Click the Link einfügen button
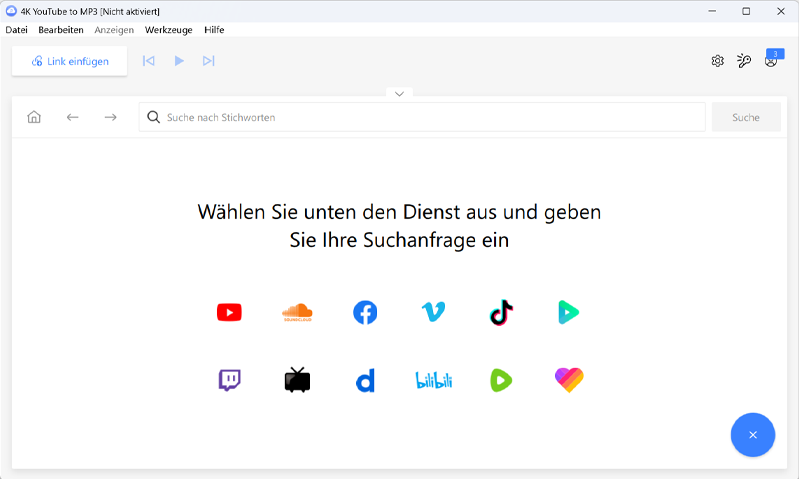 (x=70, y=61)
